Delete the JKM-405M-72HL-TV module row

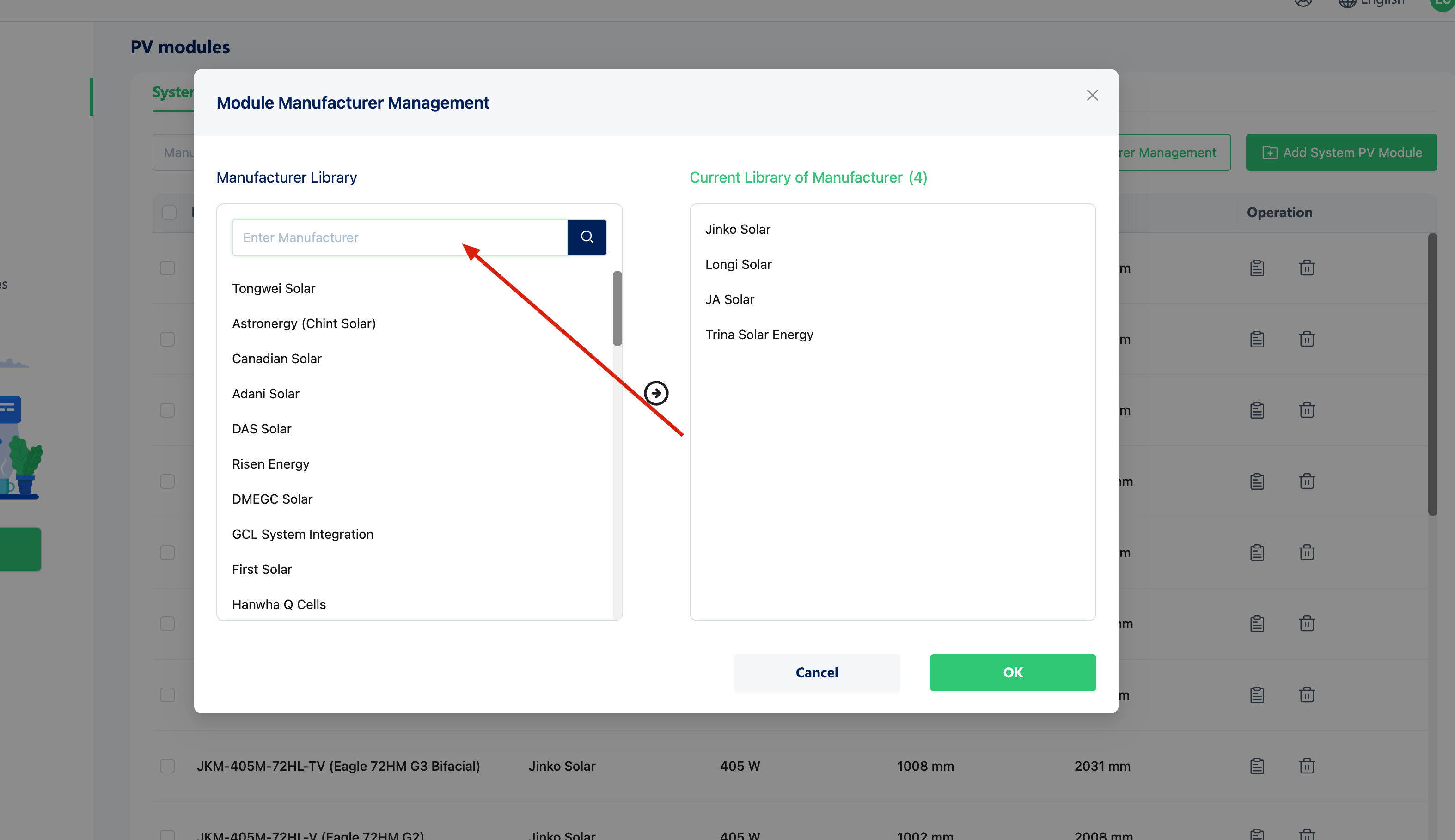(1307, 766)
